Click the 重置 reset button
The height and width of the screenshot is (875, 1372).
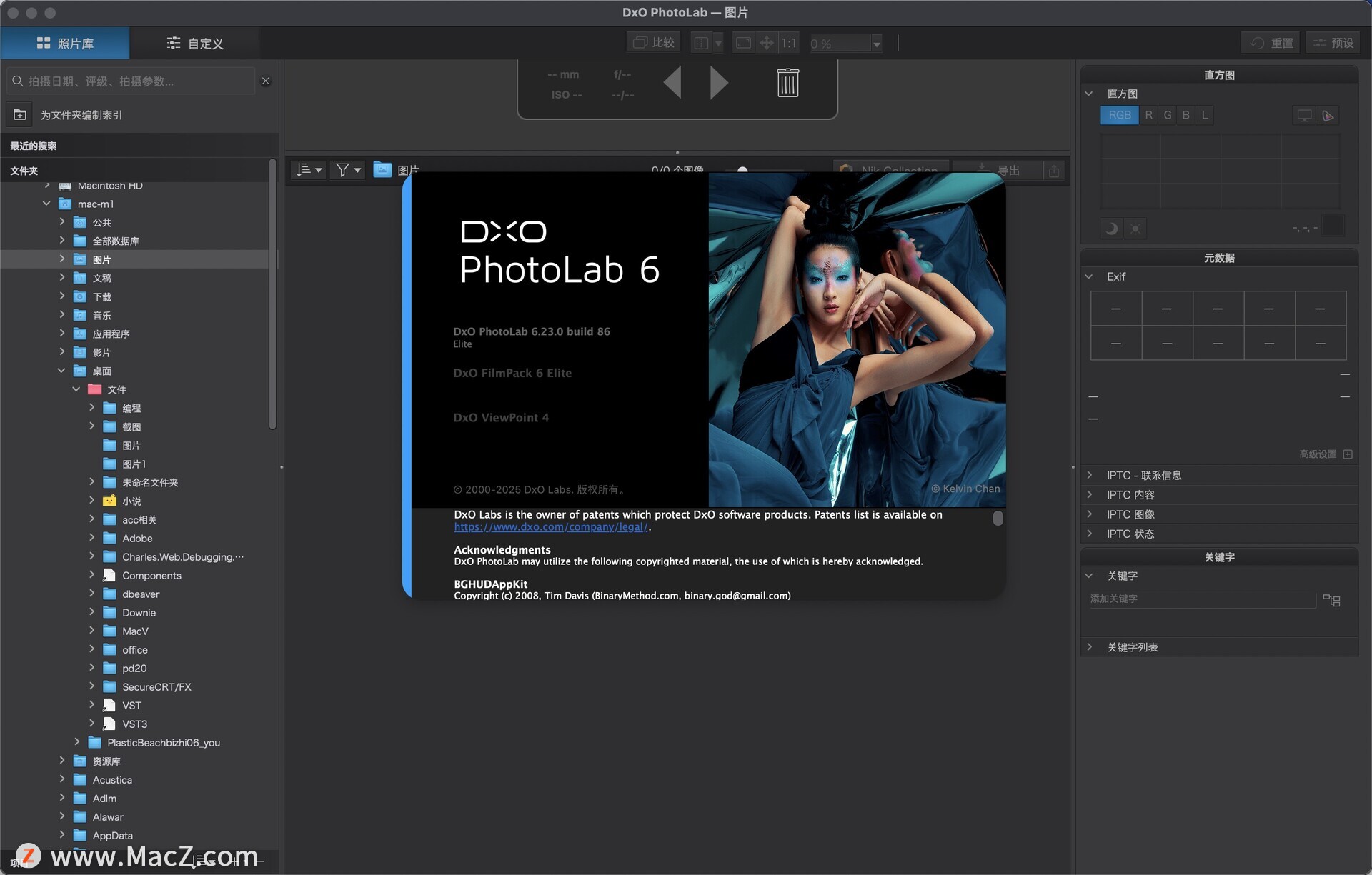[1270, 43]
